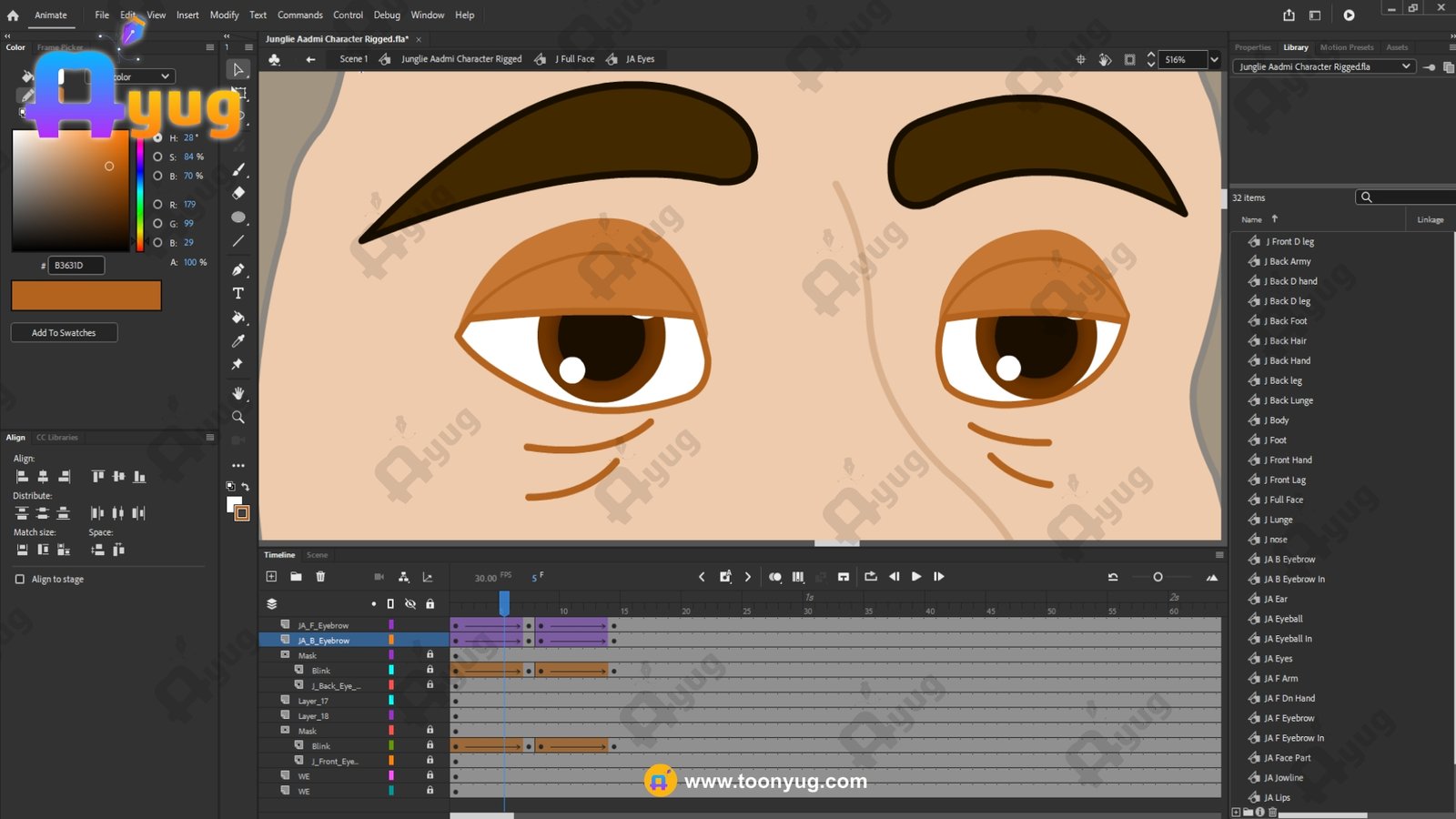Image resolution: width=1456 pixels, height=819 pixels.
Task: Switch to the Motion Presets tab
Action: click(x=1346, y=47)
